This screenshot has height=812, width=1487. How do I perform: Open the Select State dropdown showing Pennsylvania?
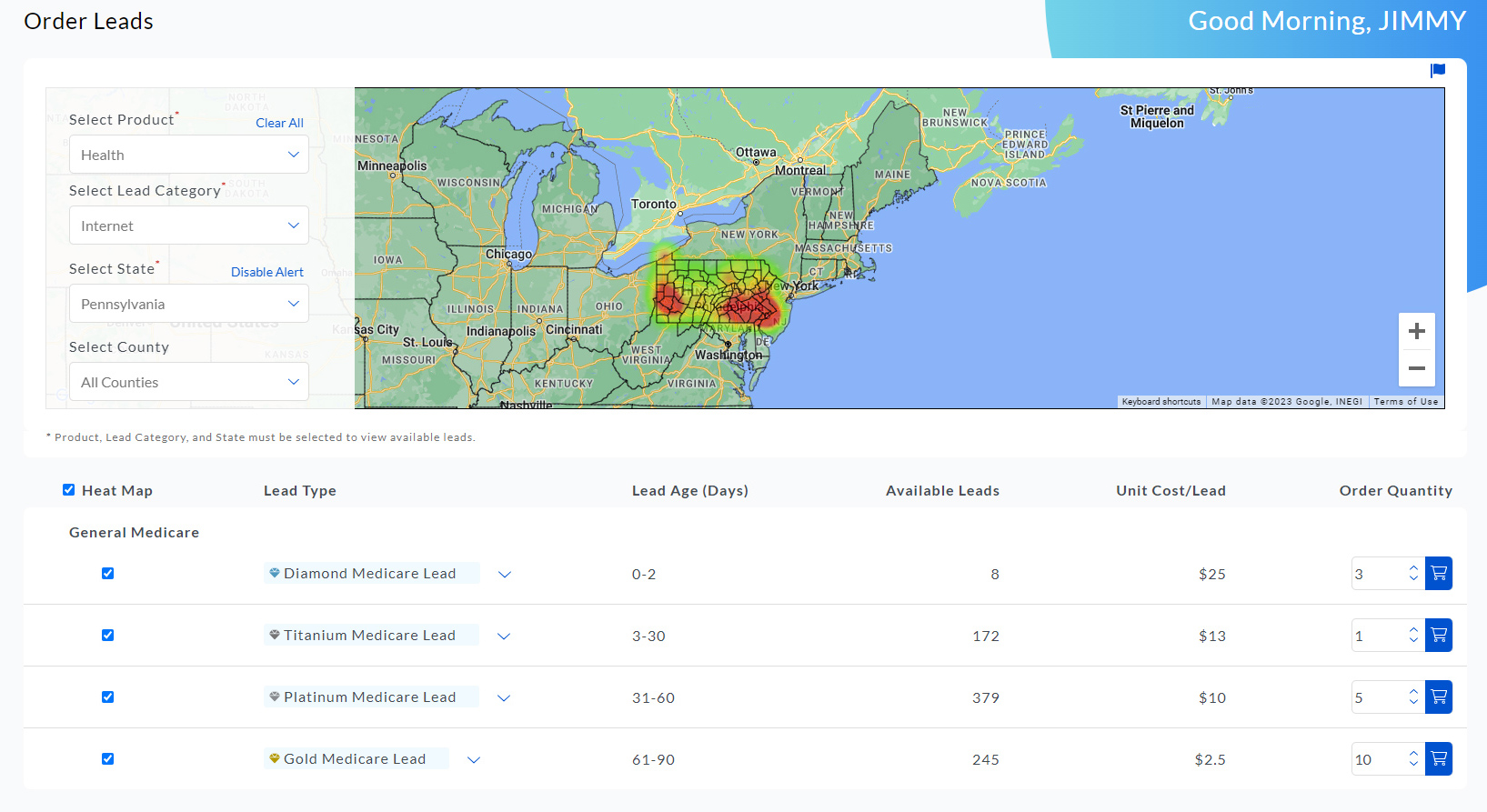point(189,304)
